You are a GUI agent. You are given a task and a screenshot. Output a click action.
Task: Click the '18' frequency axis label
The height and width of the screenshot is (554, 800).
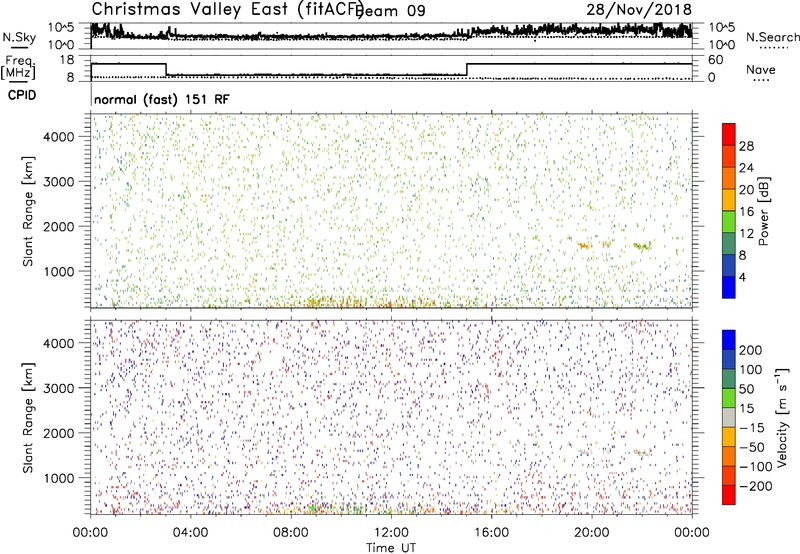(x=67, y=60)
